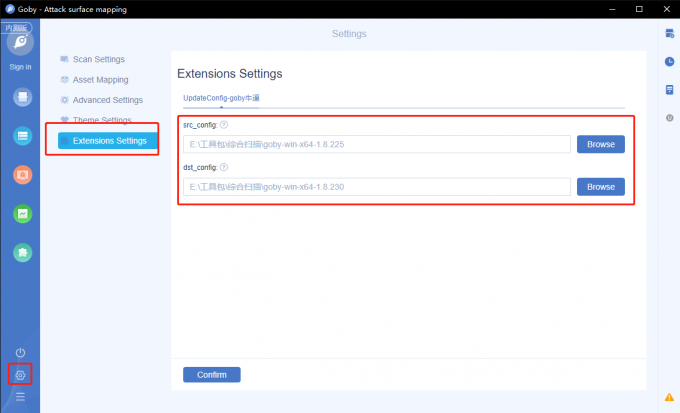Screen dimensions: 680x413
Task: Select Theme Settings menu item
Action: [x=96, y=120]
